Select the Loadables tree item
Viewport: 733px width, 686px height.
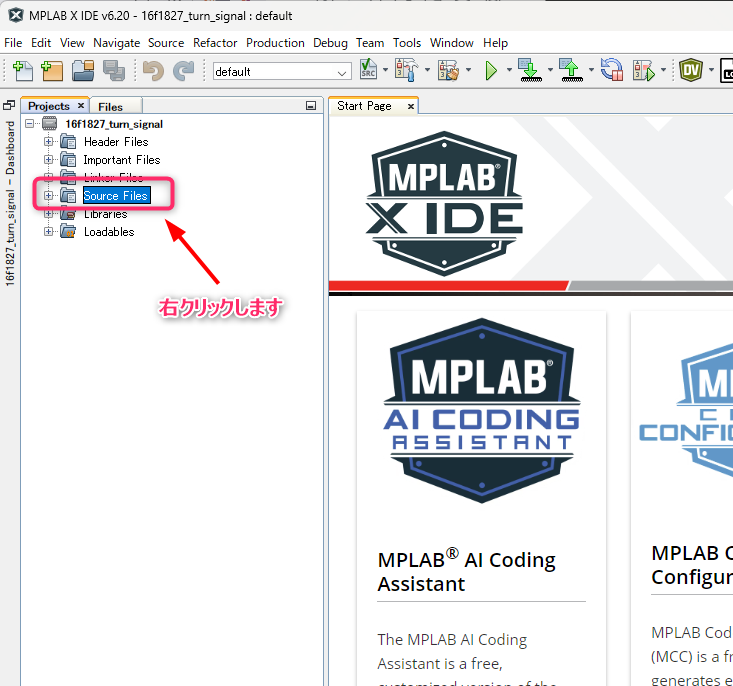point(109,232)
